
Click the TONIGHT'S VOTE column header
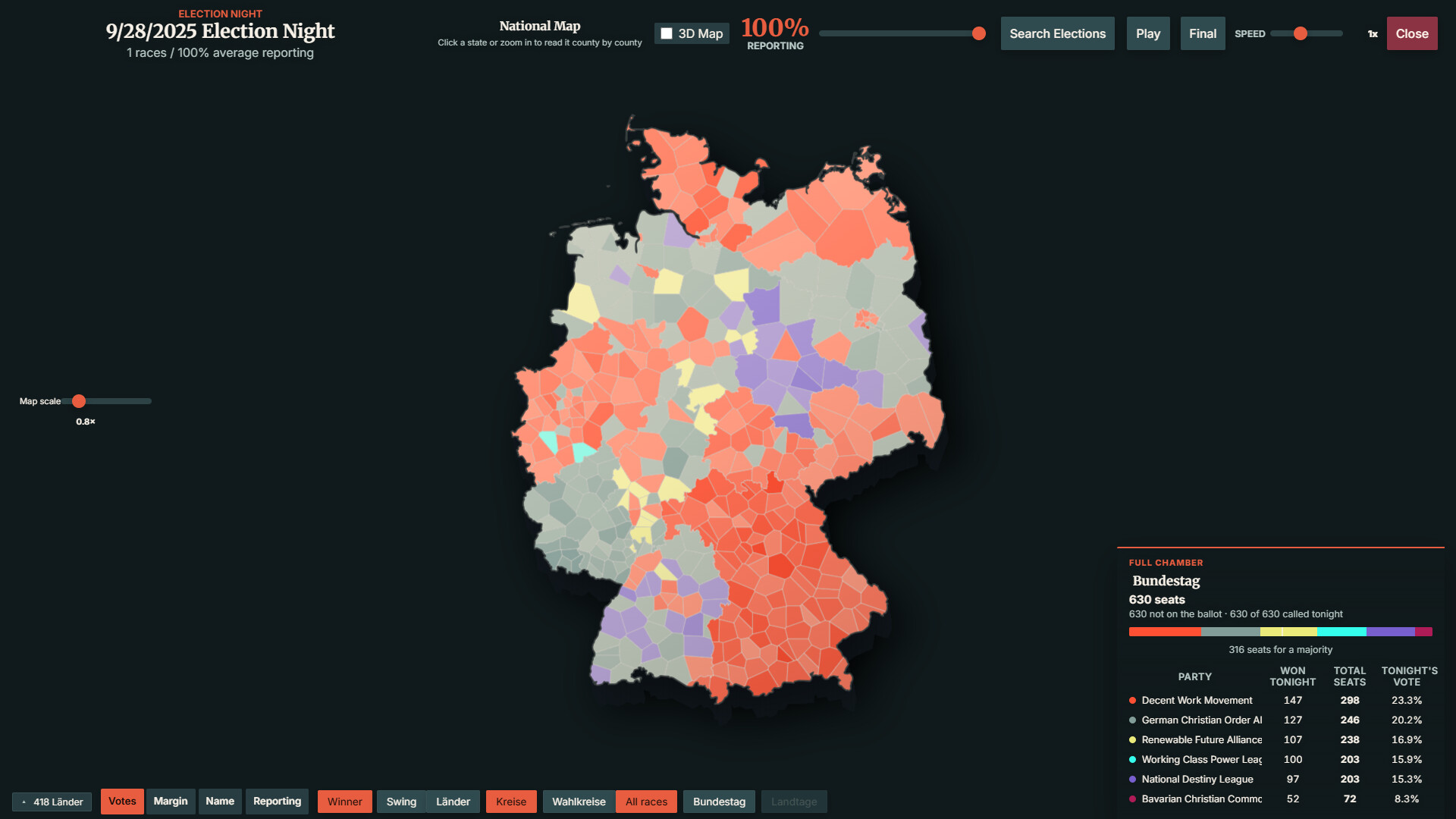point(1409,676)
